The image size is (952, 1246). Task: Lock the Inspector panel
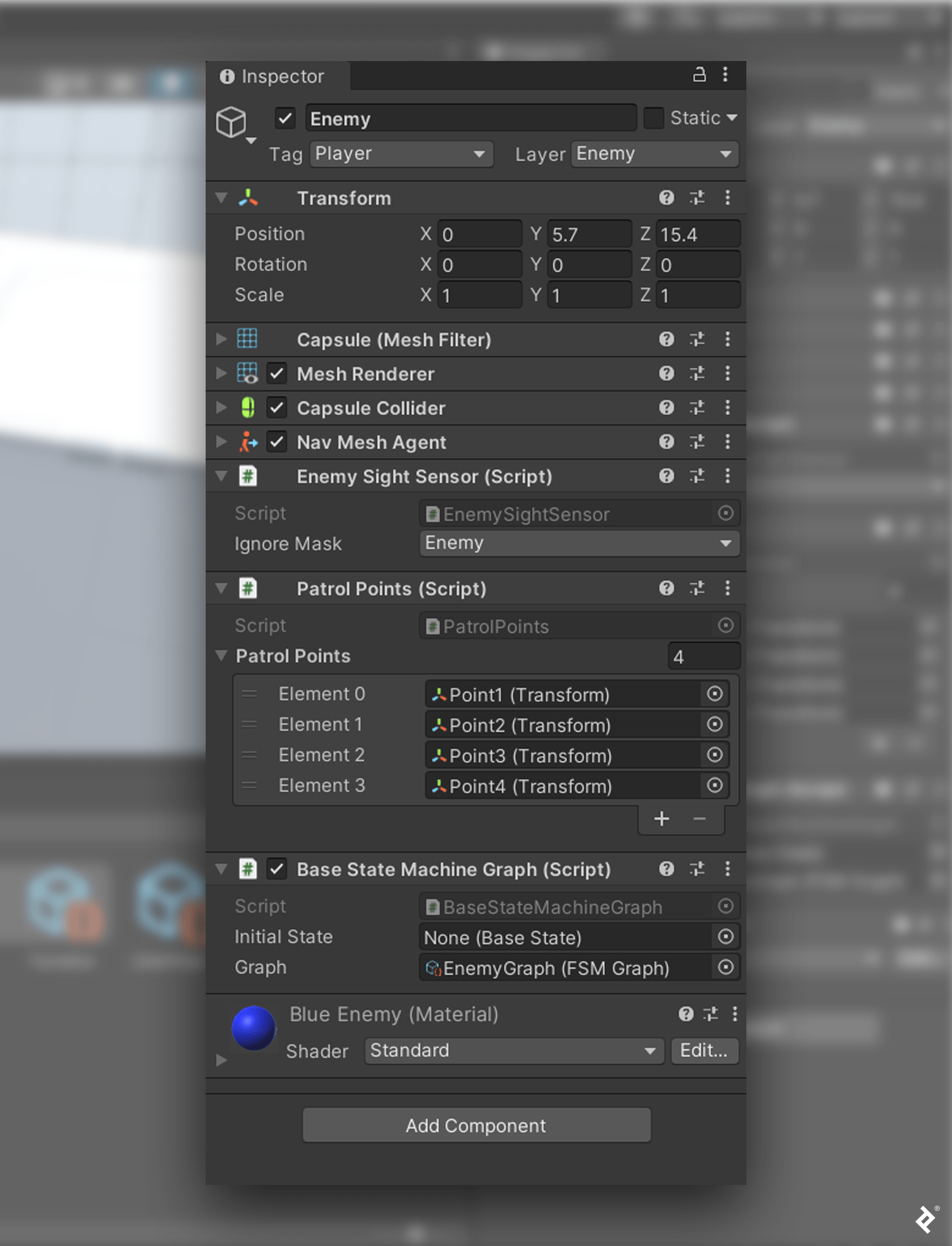click(x=699, y=74)
